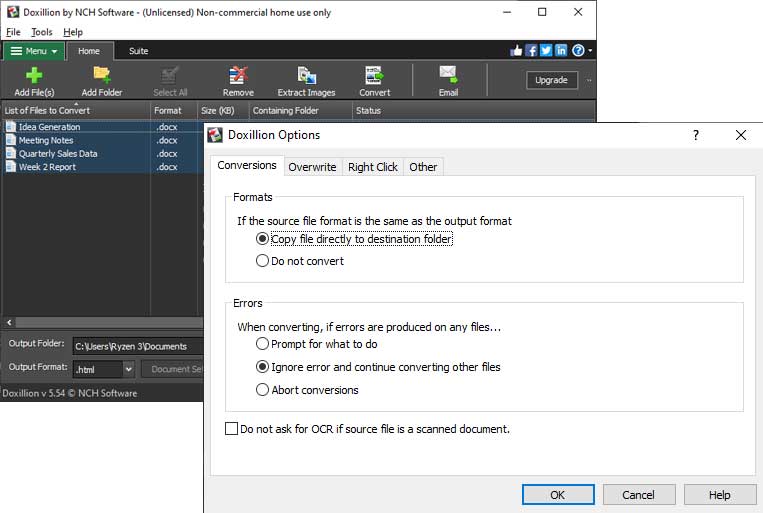763x513 pixels.
Task: Click the Add Folder icon
Action: pos(102,75)
